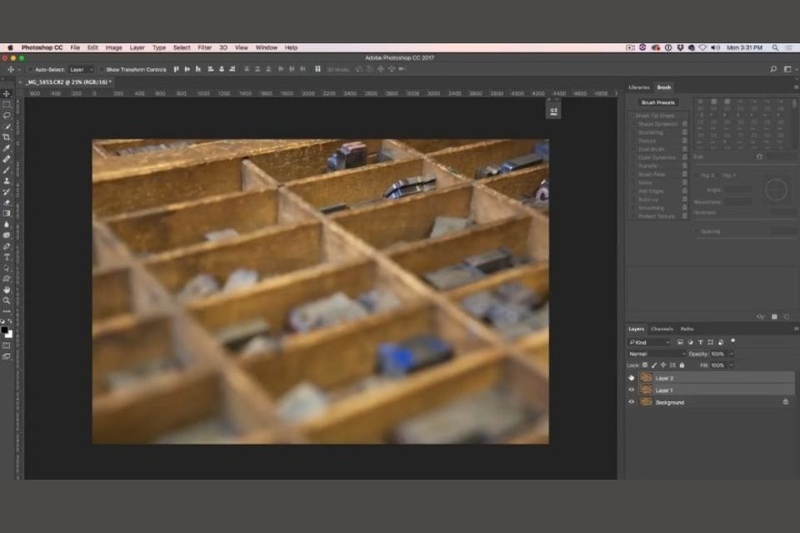Hide Layer 2 visibility eye
Screen dimensions: 800x533
pos(632,378)
